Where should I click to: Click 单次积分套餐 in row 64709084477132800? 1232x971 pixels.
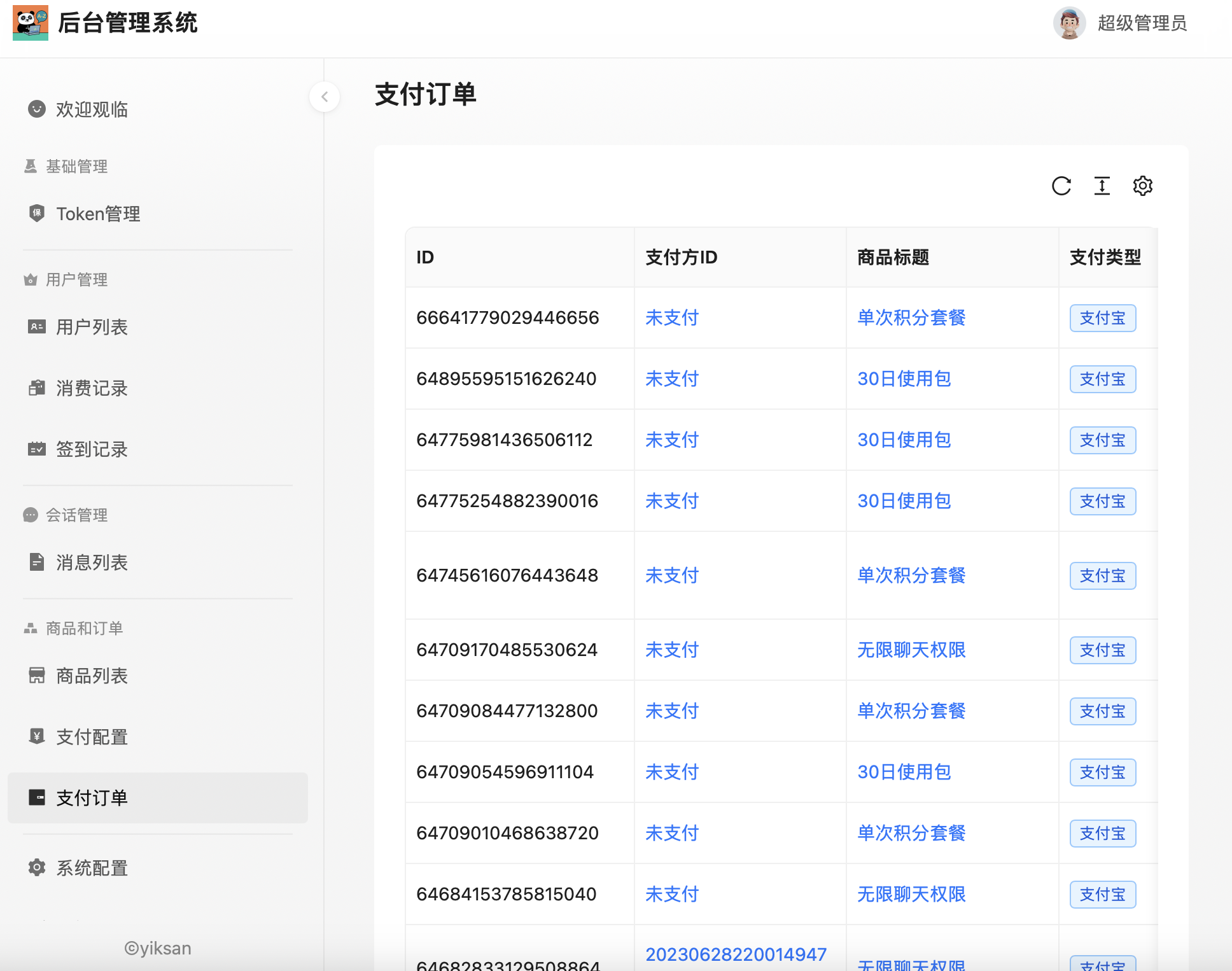(x=911, y=711)
